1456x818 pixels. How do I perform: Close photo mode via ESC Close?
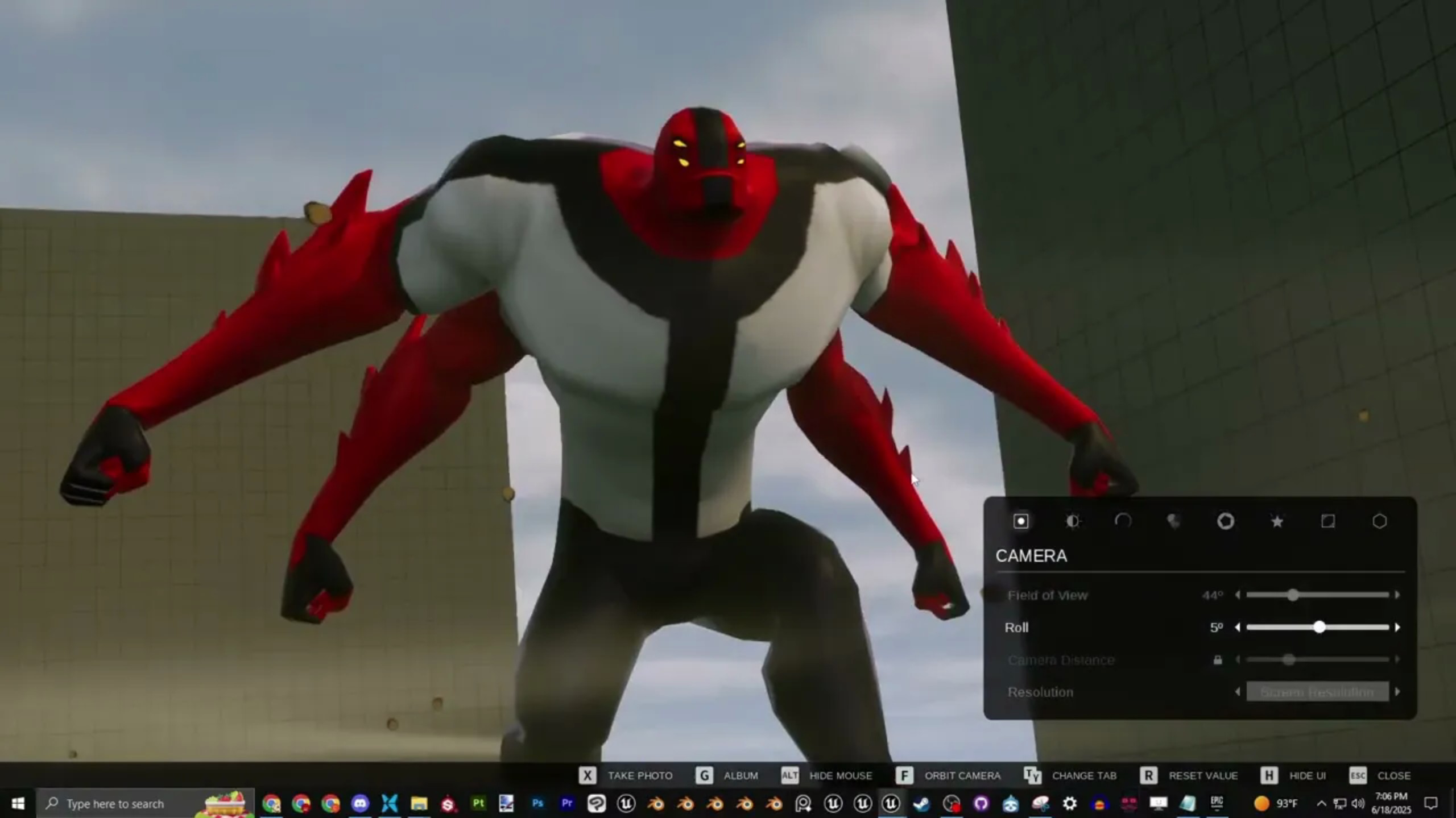click(x=1393, y=776)
